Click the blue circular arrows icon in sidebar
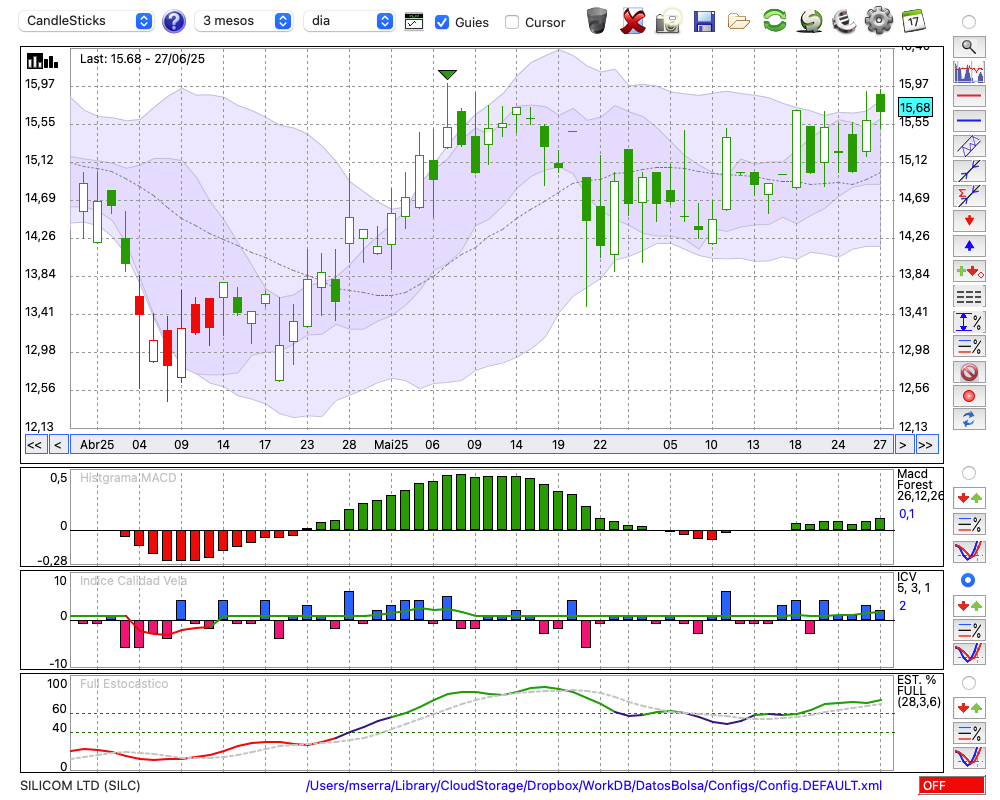 [x=969, y=419]
